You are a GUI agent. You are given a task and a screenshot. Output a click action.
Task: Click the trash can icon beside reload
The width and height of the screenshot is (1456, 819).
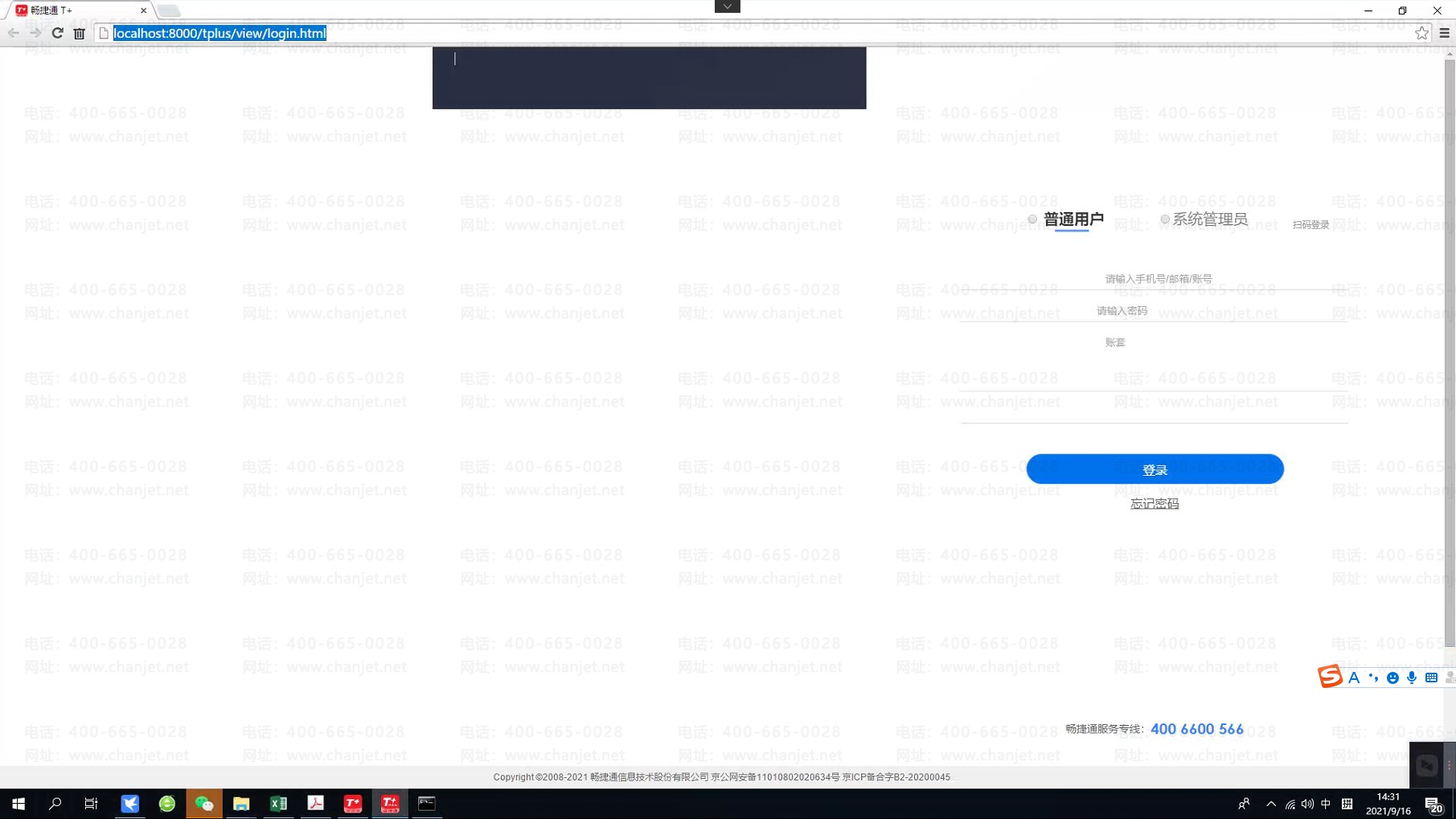click(79, 33)
